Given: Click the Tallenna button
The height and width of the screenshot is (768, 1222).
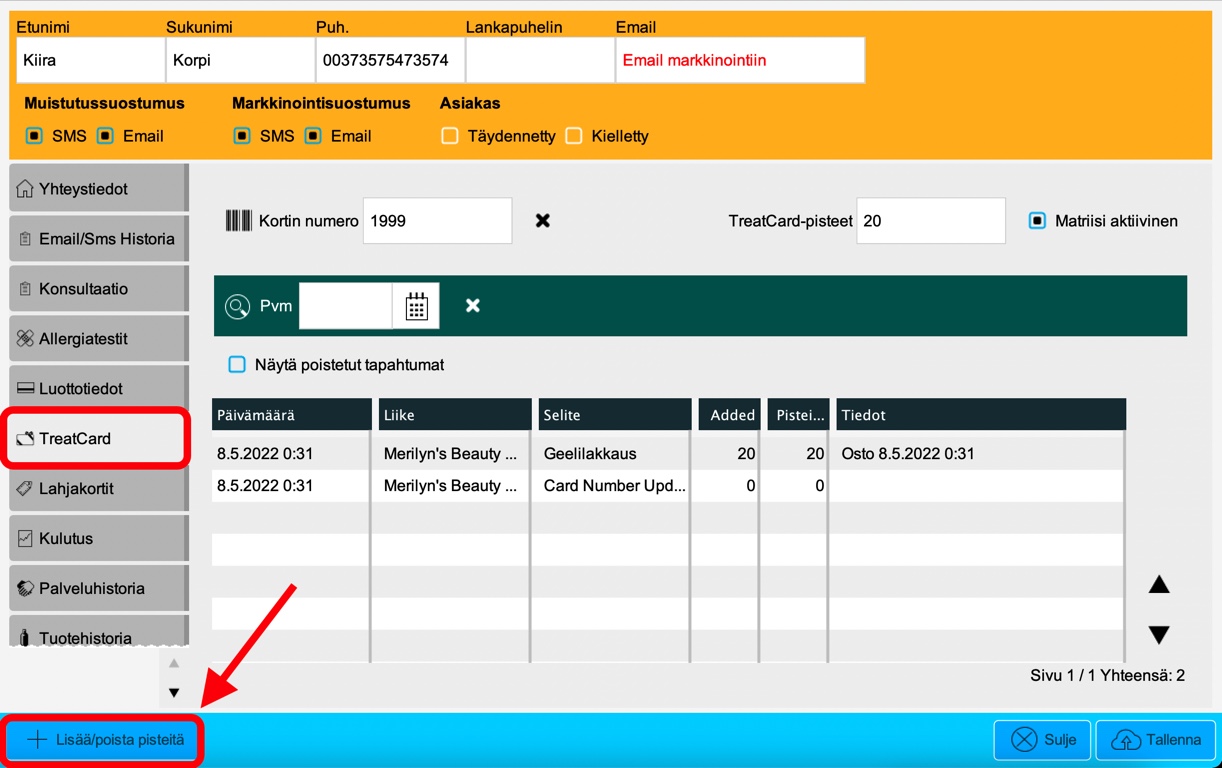Looking at the screenshot, I should click(1156, 740).
